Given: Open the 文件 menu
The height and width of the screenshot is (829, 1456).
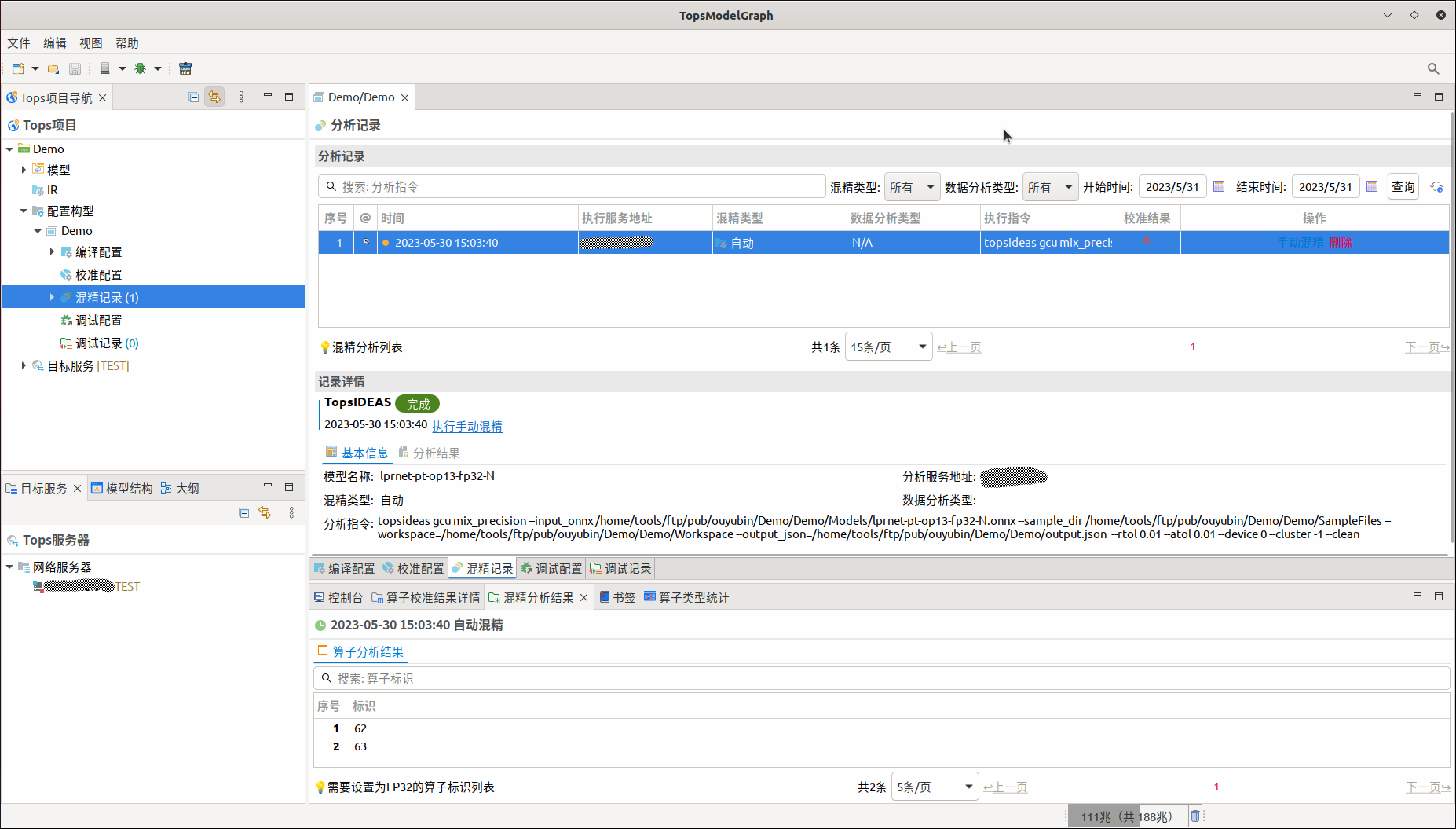Looking at the screenshot, I should (x=19, y=42).
